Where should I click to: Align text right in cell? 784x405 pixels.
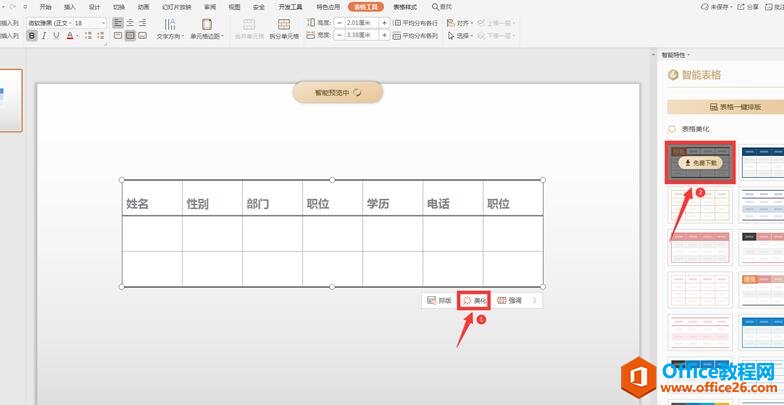(x=142, y=22)
